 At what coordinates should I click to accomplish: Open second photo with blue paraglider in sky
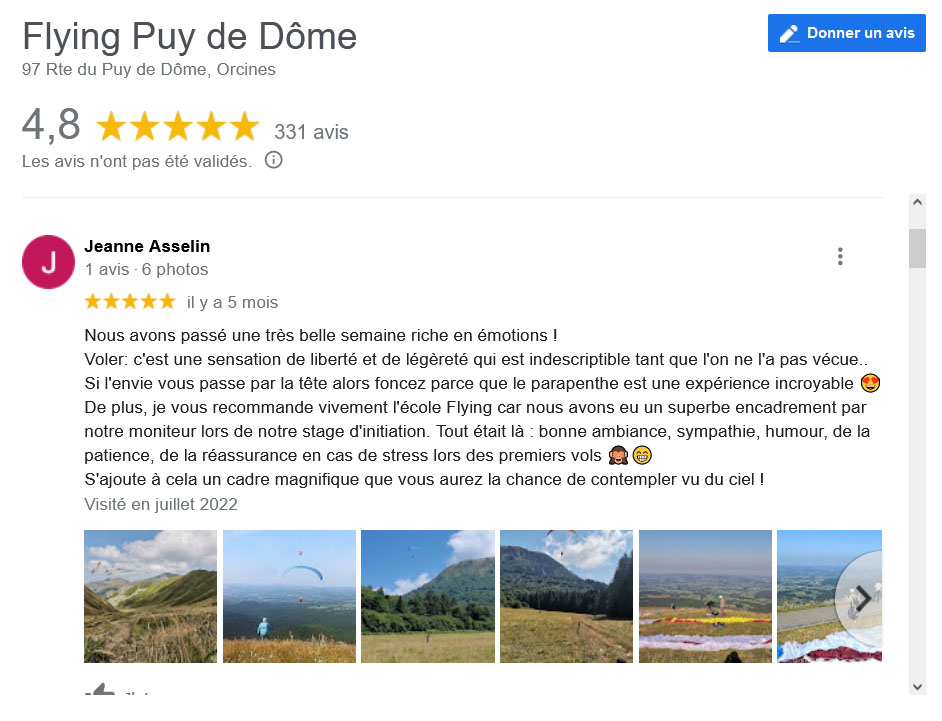[289, 597]
